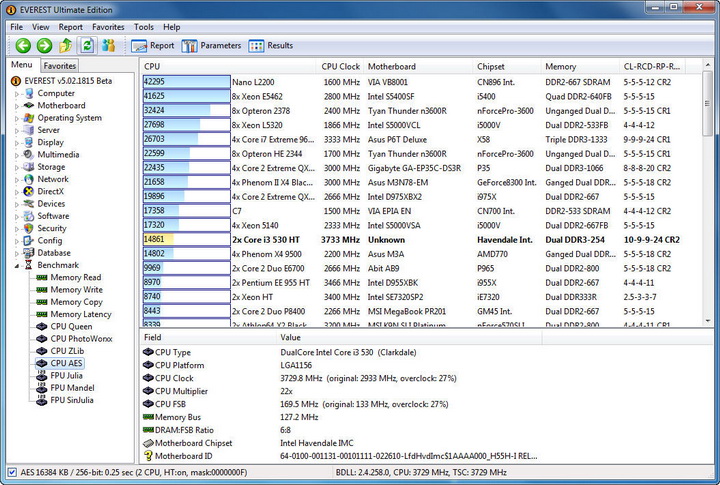Click the results list scroll up arrow
Screen dimensions: 720x485
point(708,65)
